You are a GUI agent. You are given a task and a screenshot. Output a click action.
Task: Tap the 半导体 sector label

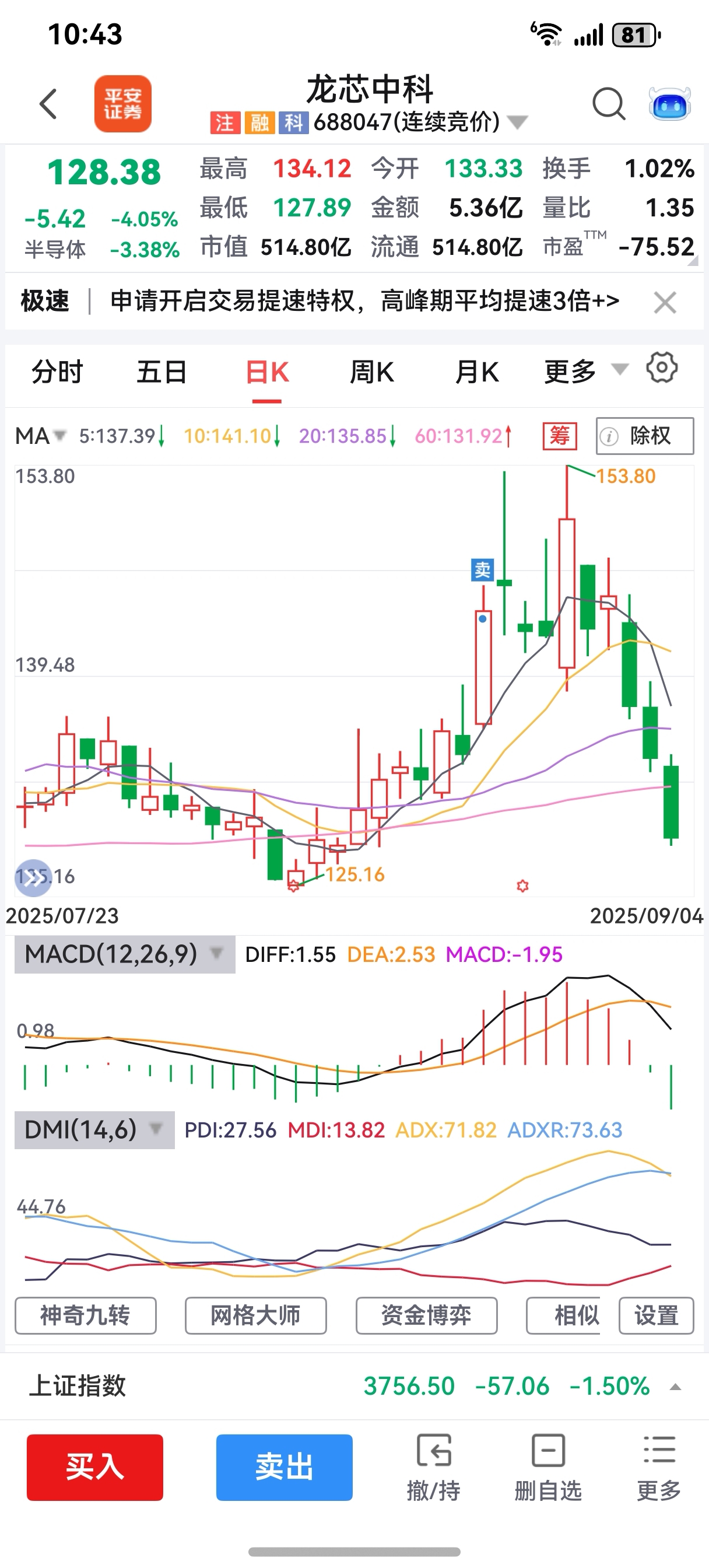pyautogui.click(x=55, y=250)
